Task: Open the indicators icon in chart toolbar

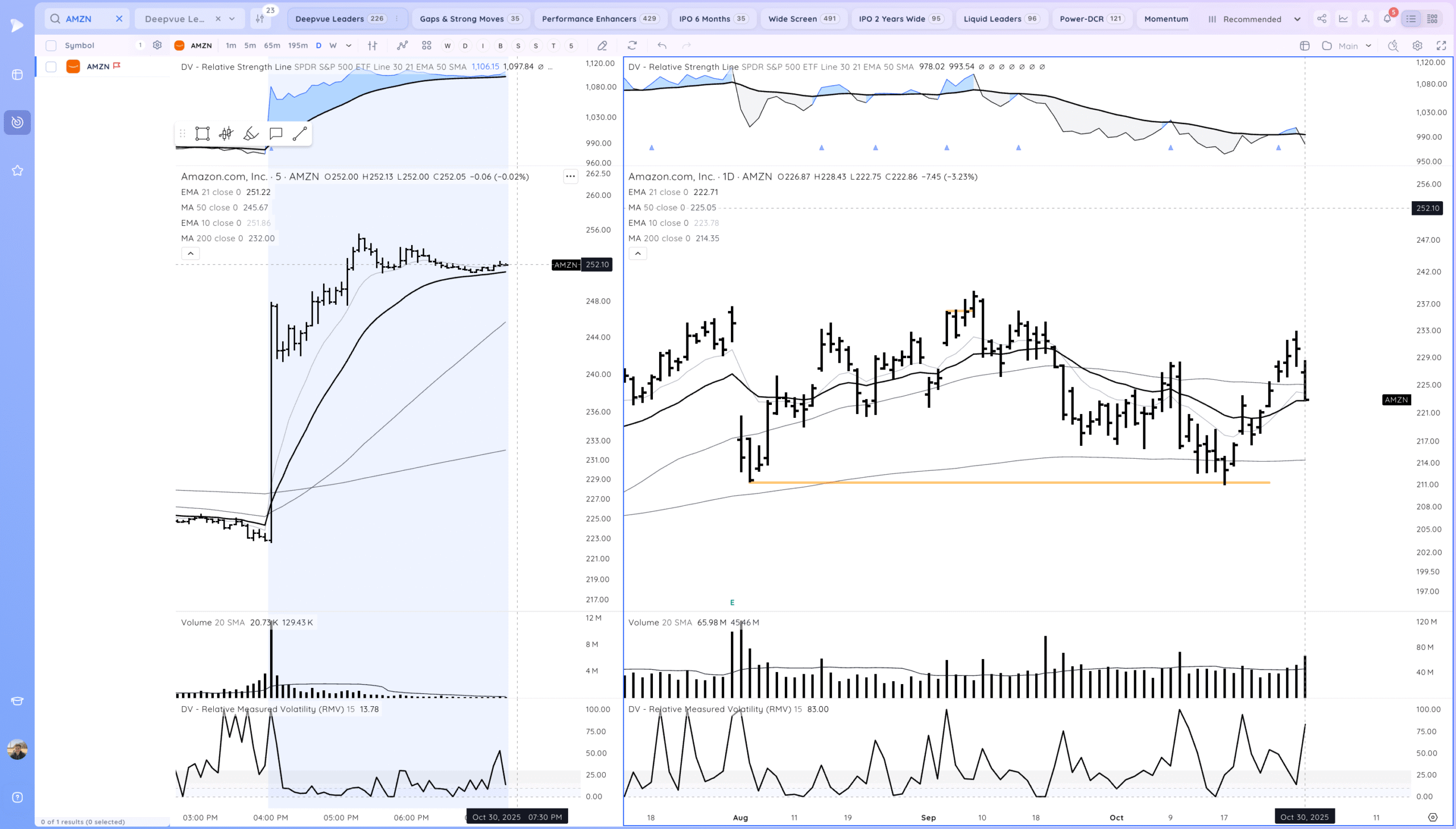Action: (403, 45)
